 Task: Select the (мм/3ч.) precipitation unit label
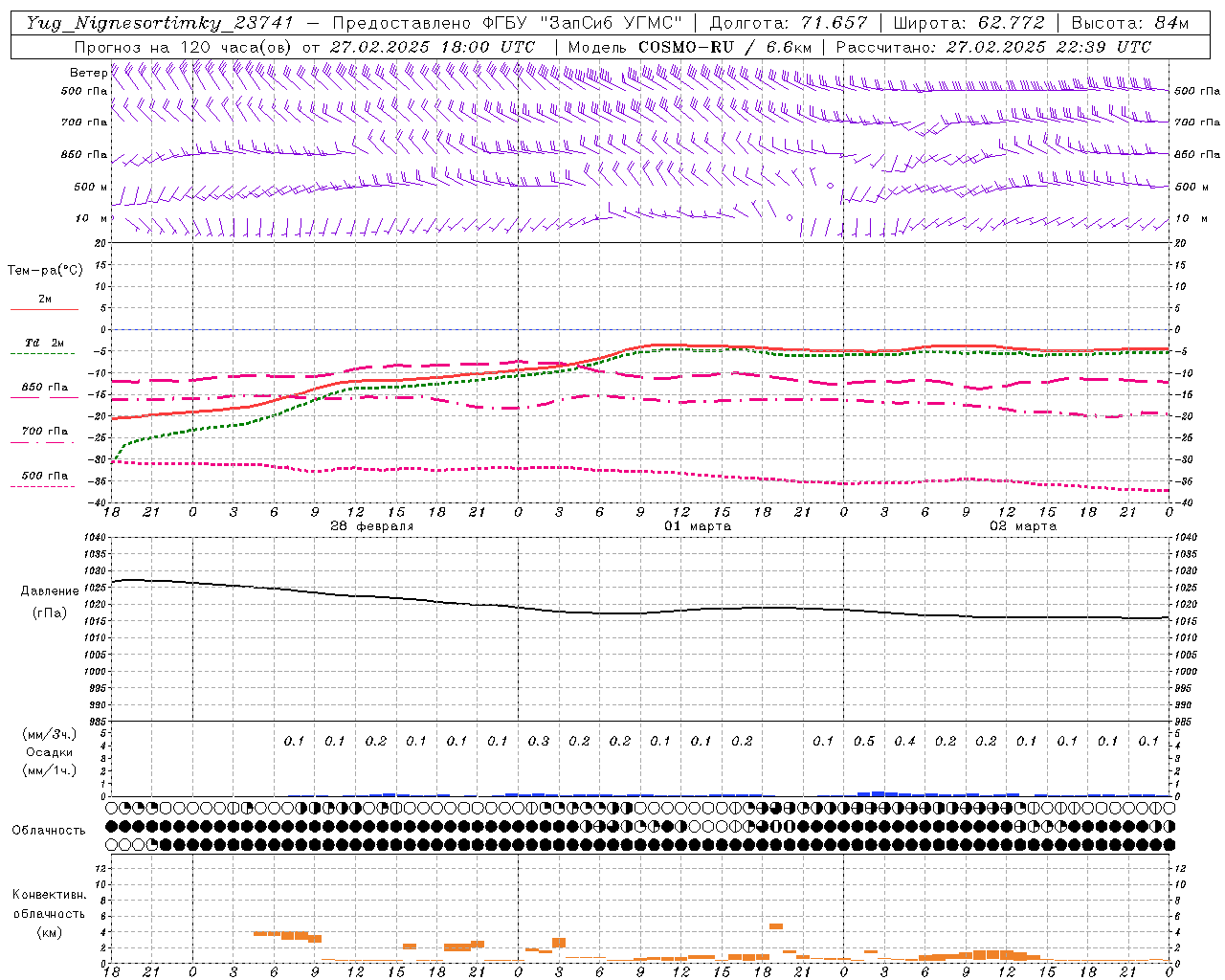pos(50,734)
